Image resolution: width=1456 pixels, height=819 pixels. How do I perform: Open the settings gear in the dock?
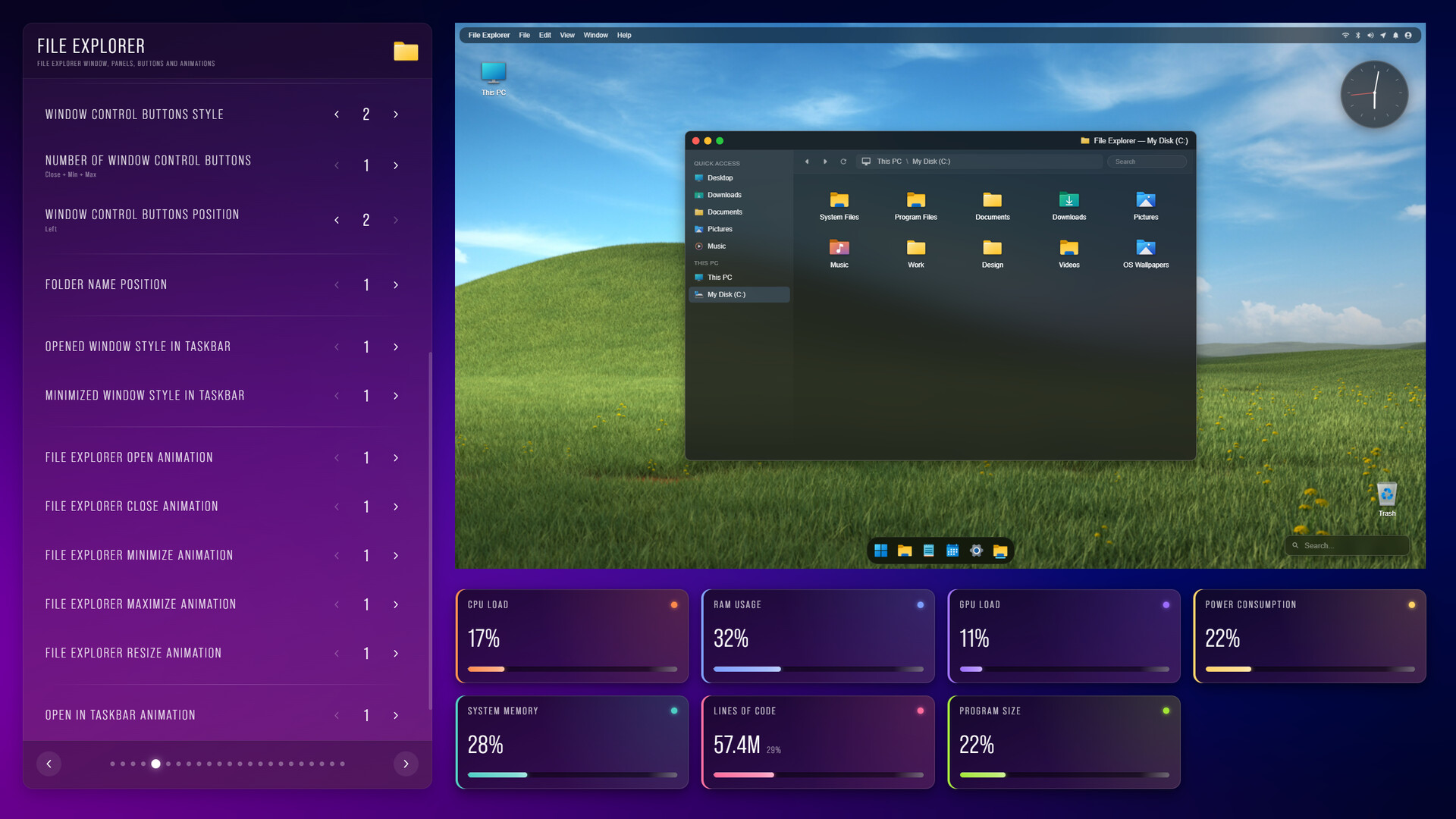point(976,551)
